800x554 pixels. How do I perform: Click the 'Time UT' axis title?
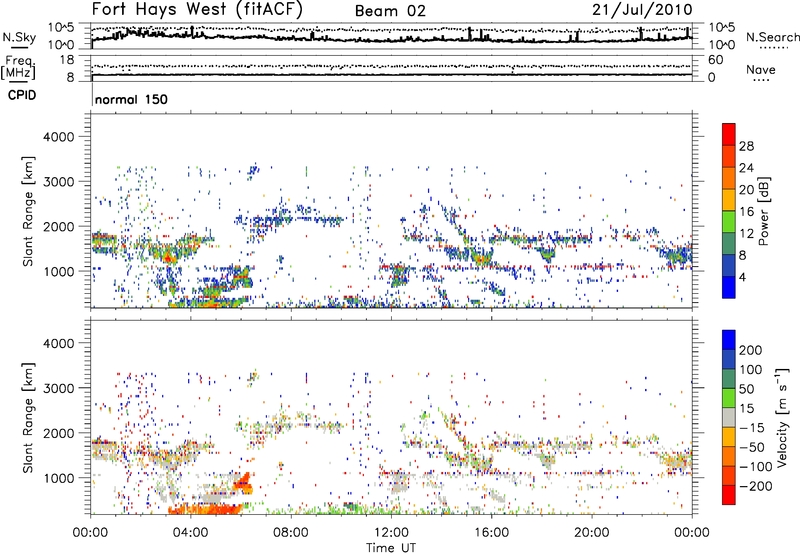click(x=391, y=548)
